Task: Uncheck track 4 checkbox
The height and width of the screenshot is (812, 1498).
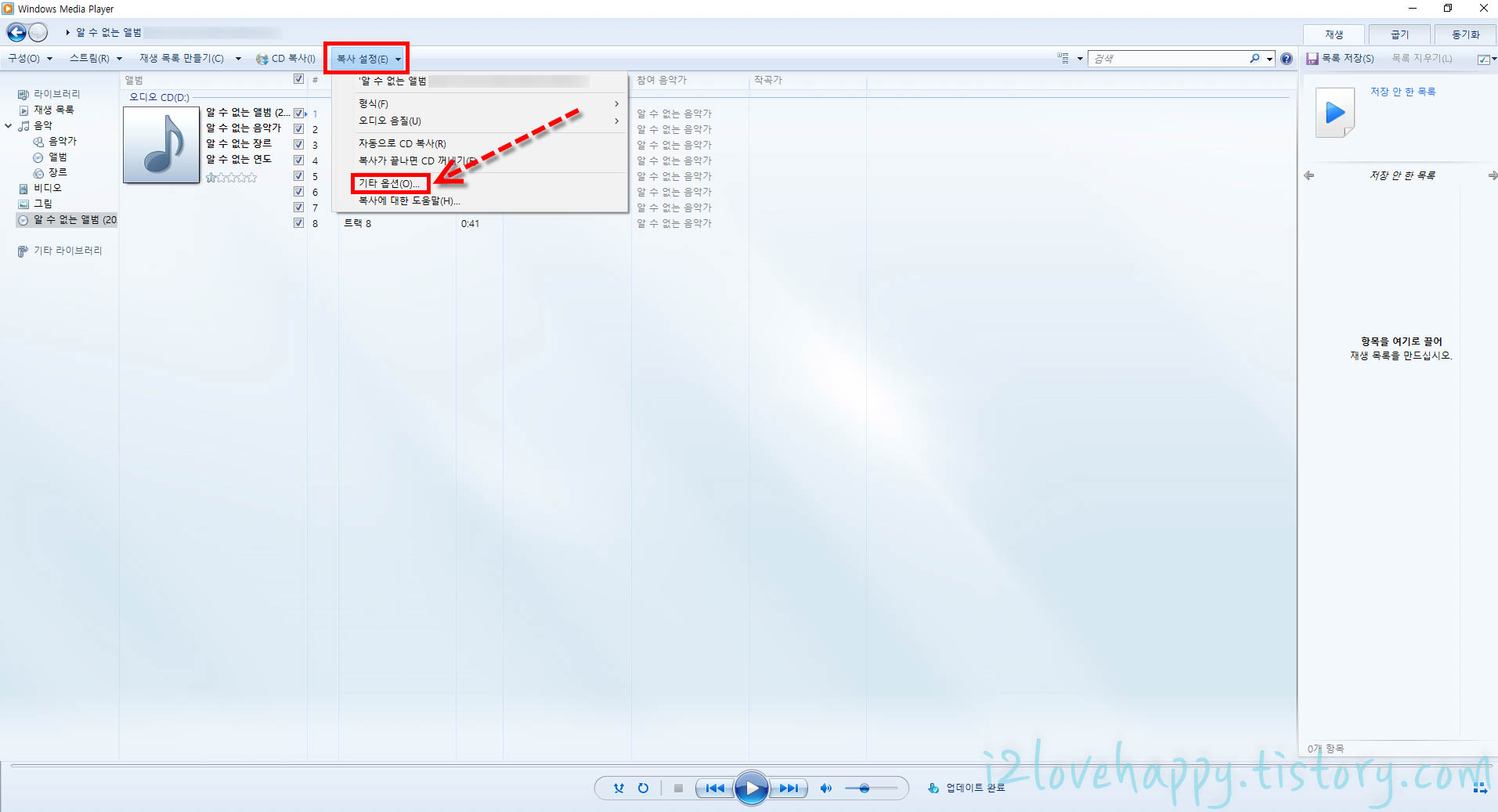Action: pos(298,160)
